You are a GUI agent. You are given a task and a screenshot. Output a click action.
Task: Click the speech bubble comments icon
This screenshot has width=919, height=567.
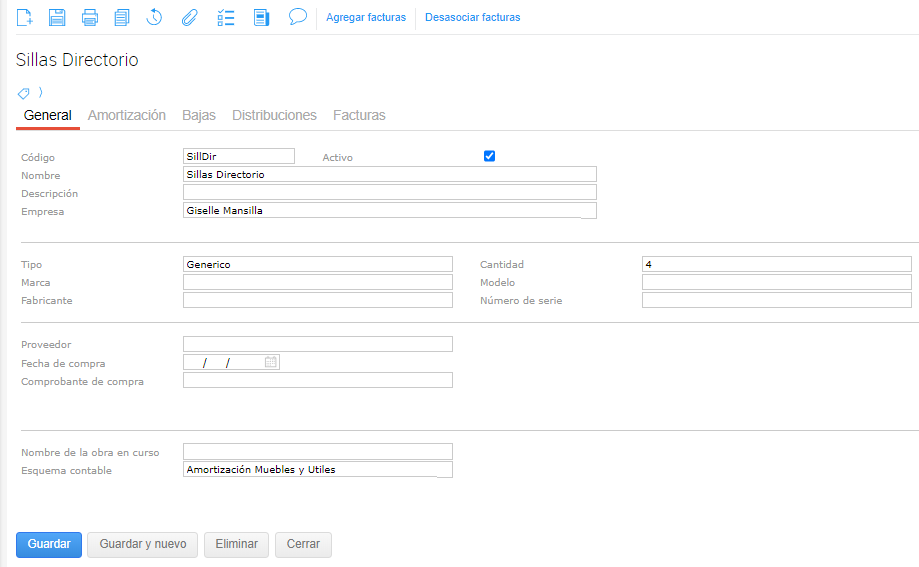[297, 17]
